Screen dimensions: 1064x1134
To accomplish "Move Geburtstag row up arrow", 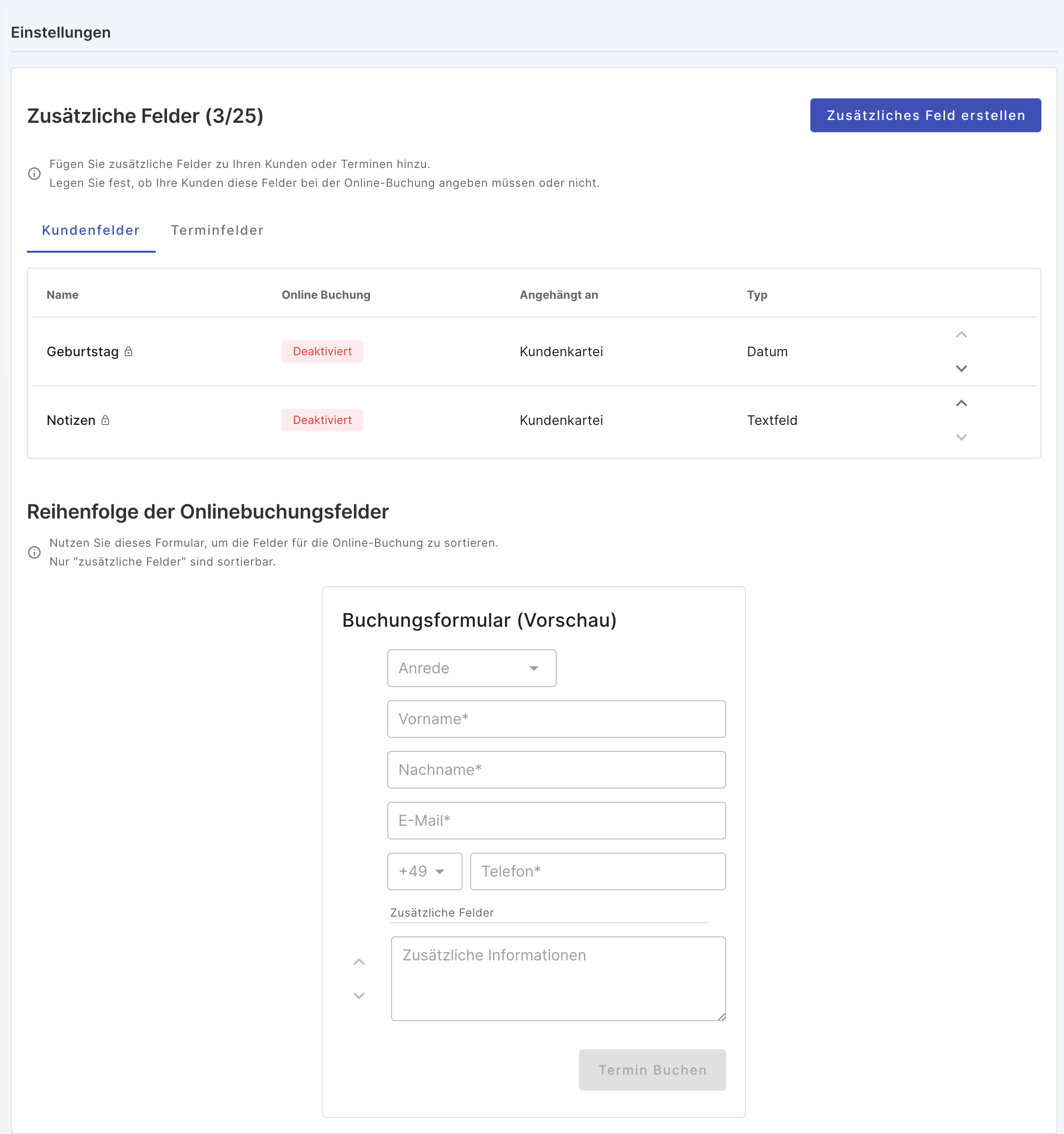I will (961, 335).
